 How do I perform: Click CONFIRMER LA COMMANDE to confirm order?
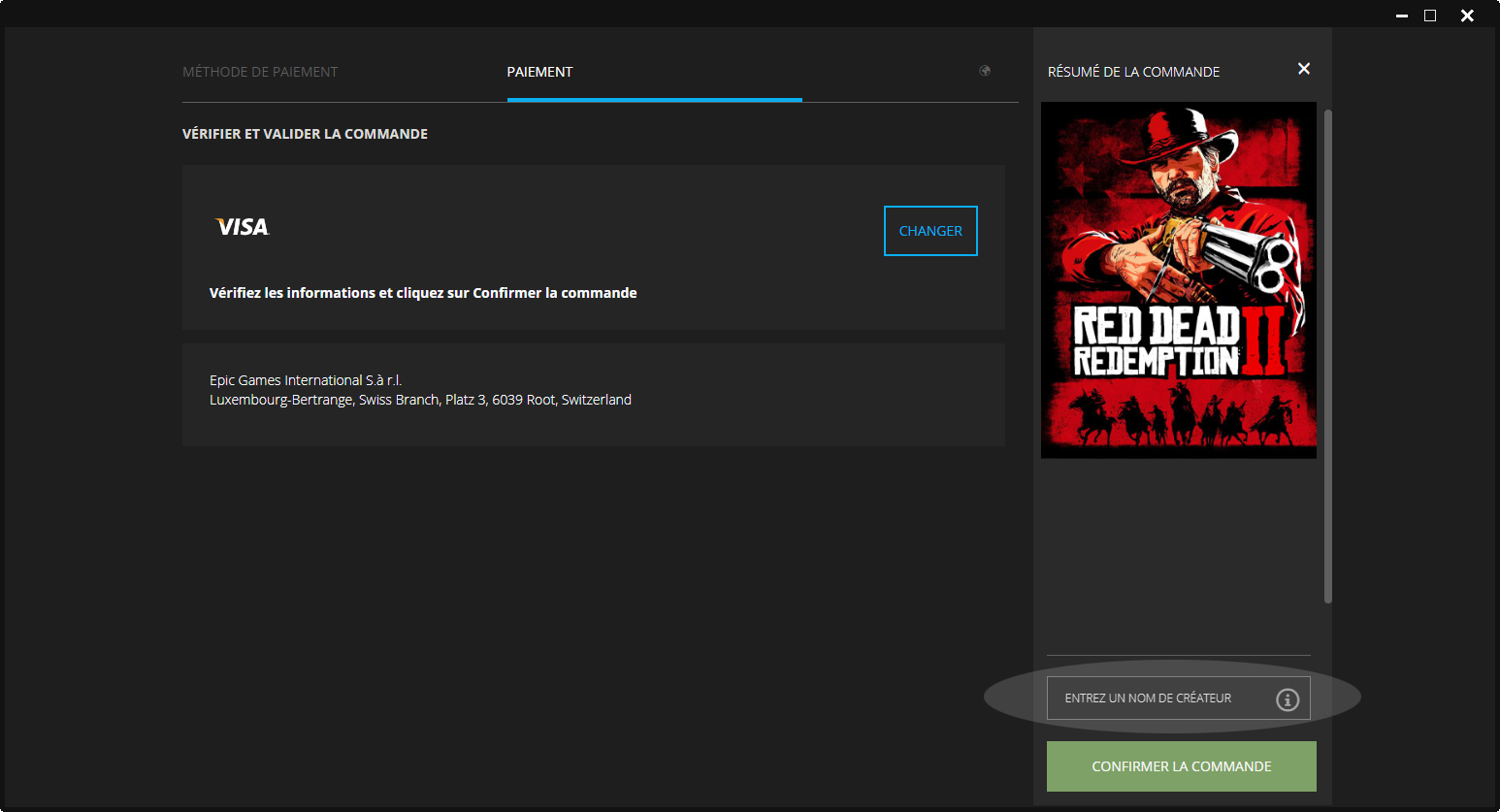(x=1181, y=765)
